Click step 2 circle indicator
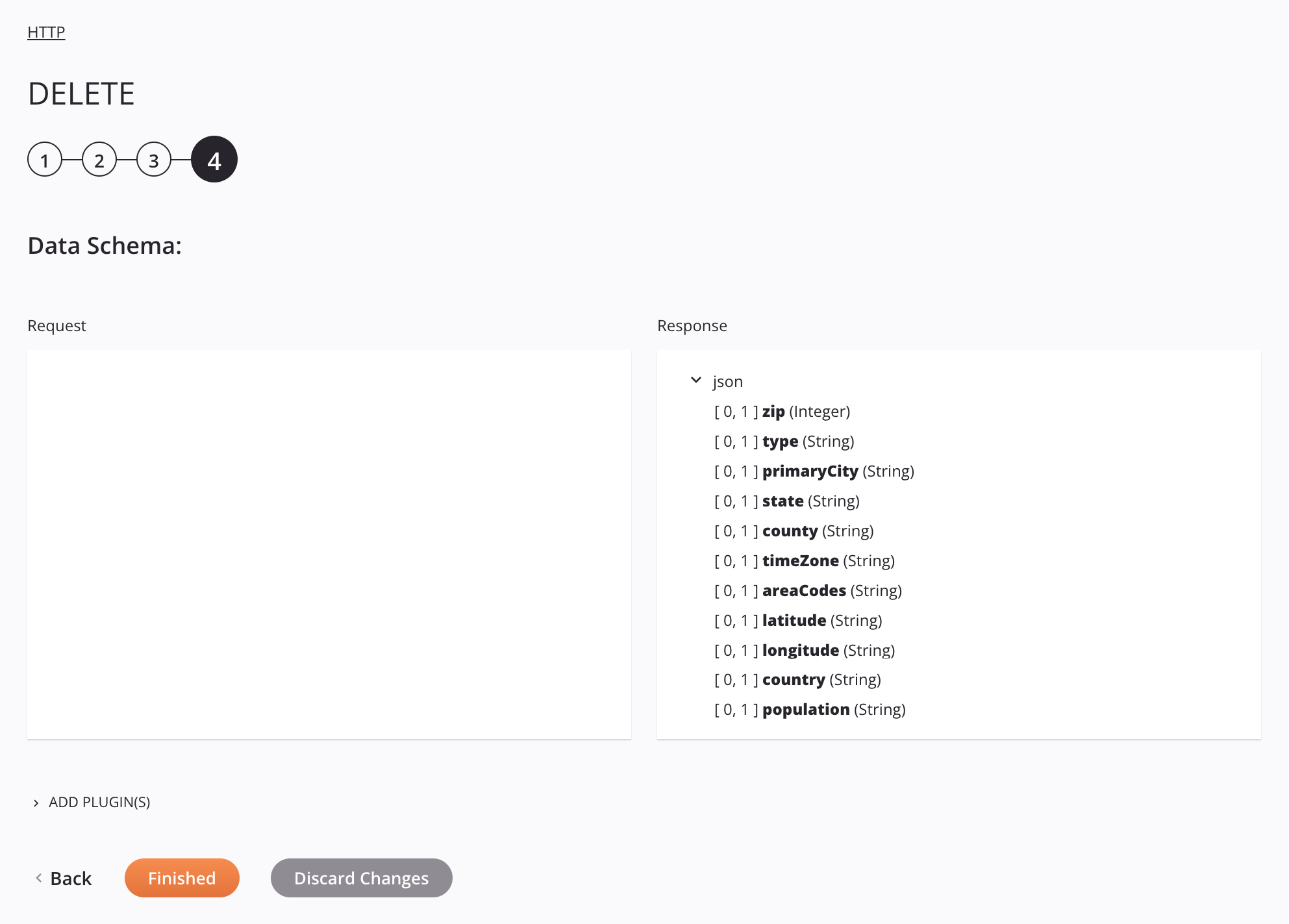The width and height of the screenshot is (1289, 924). [x=99, y=159]
